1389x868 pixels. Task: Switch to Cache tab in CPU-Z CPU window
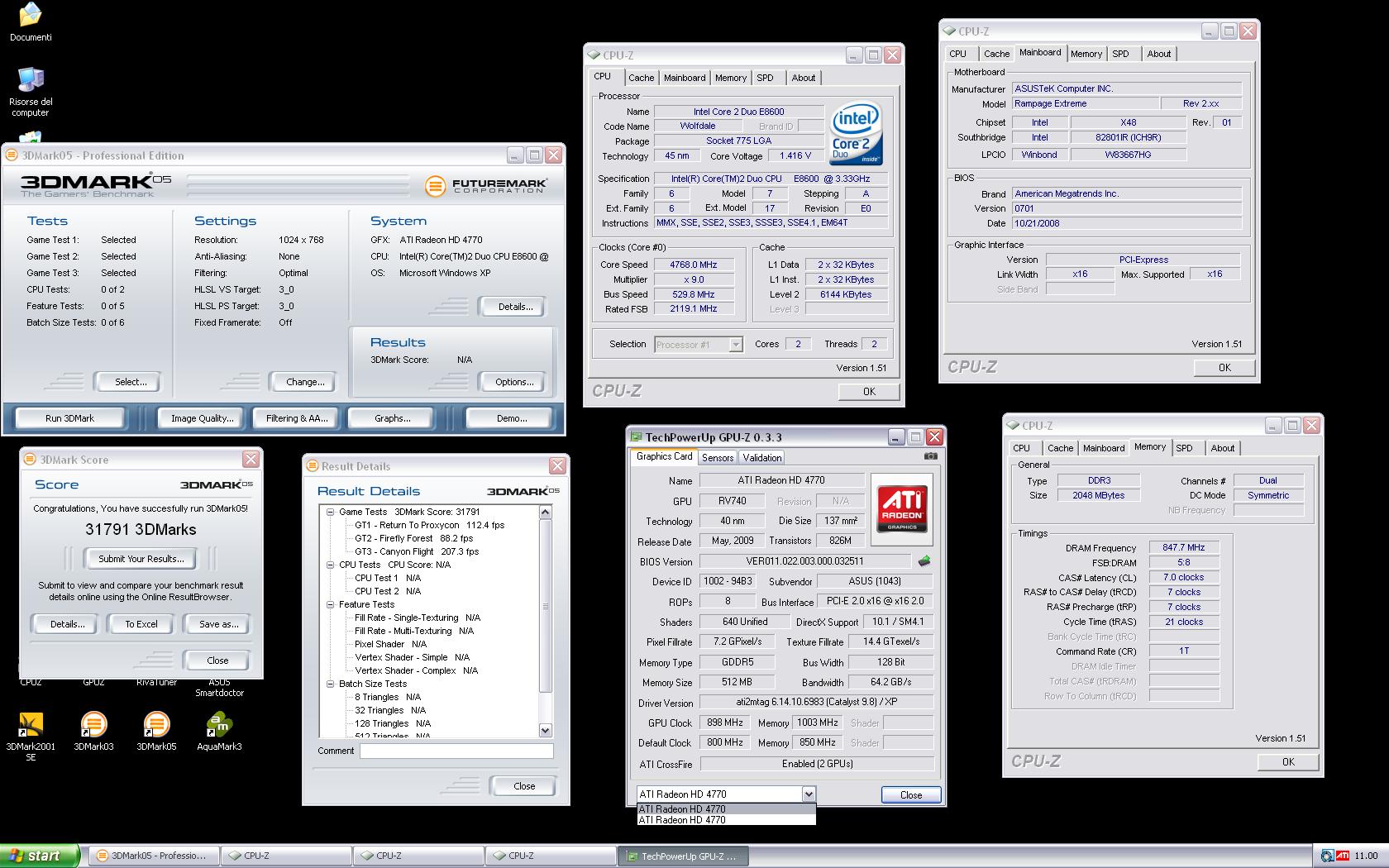[641, 78]
